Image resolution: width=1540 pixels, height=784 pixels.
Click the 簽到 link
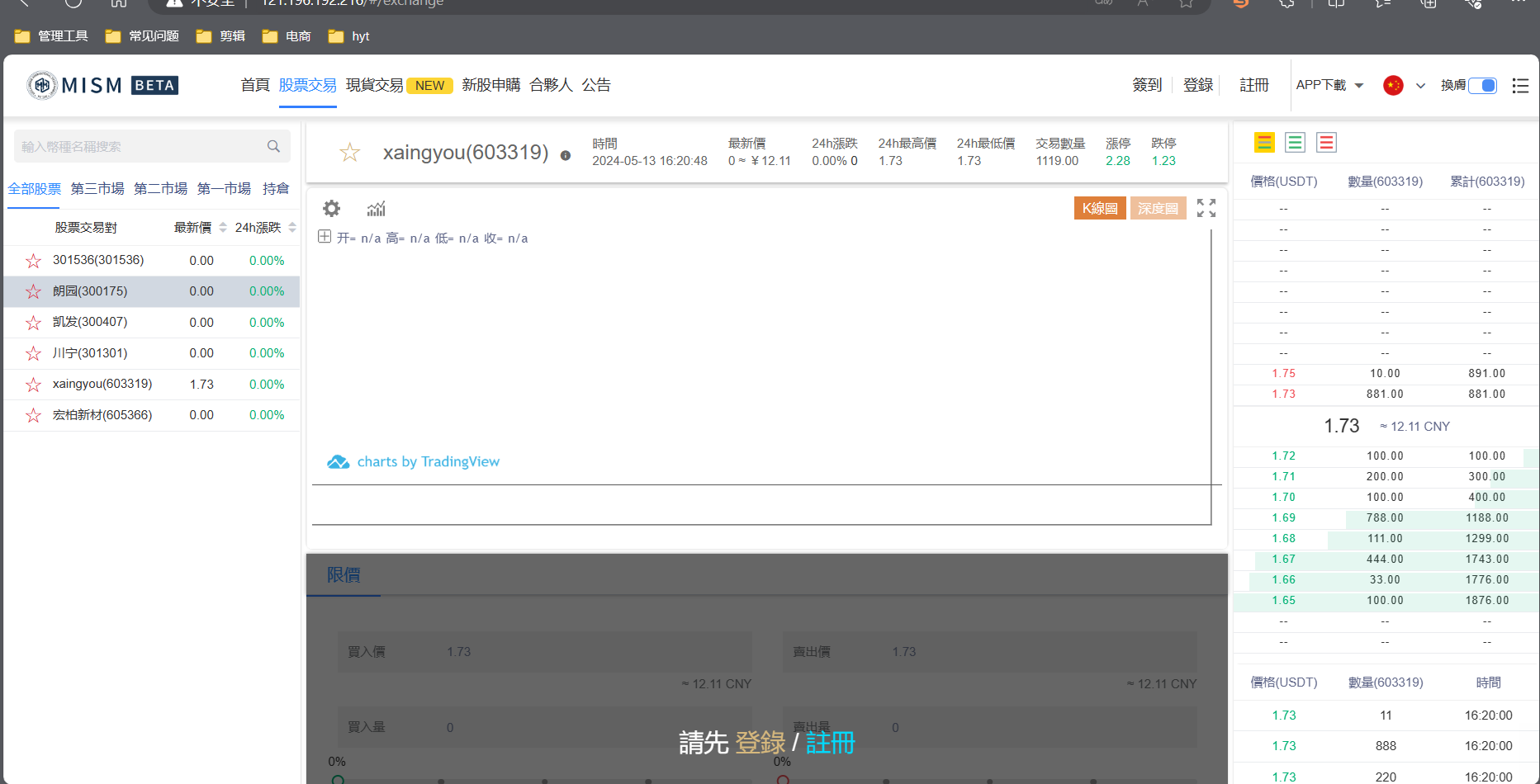[x=1147, y=85]
